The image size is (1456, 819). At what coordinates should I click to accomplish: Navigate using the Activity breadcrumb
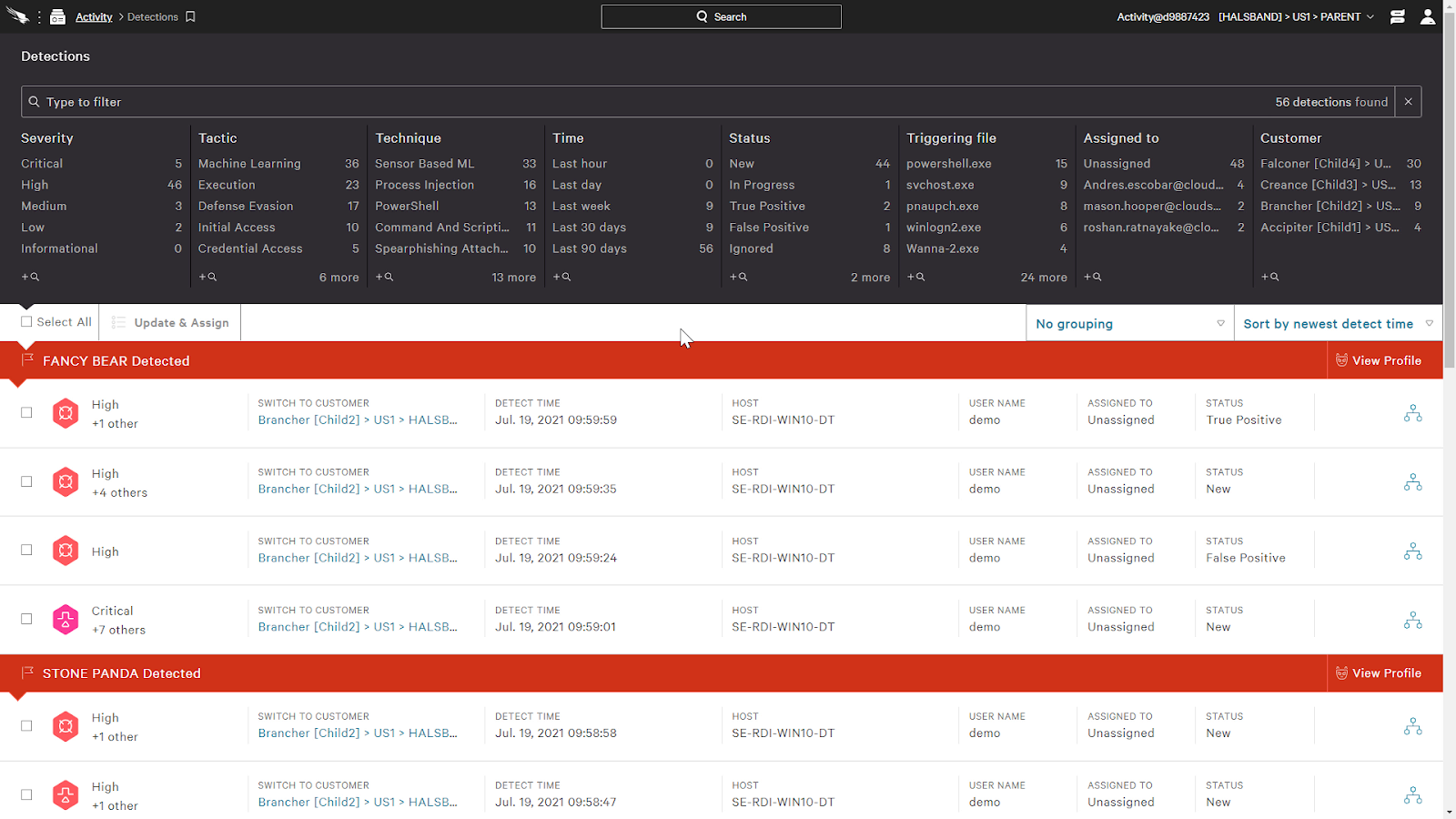pyautogui.click(x=94, y=15)
